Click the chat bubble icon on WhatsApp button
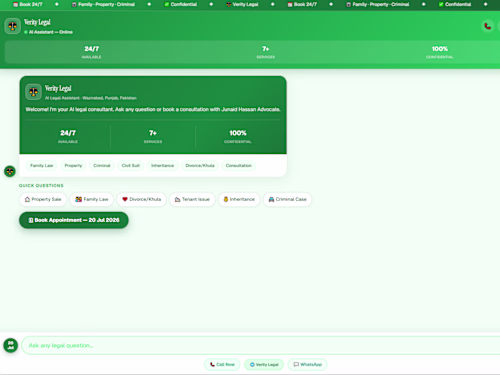The width and height of the screenshot is (500, 375). tap(296, 365)
